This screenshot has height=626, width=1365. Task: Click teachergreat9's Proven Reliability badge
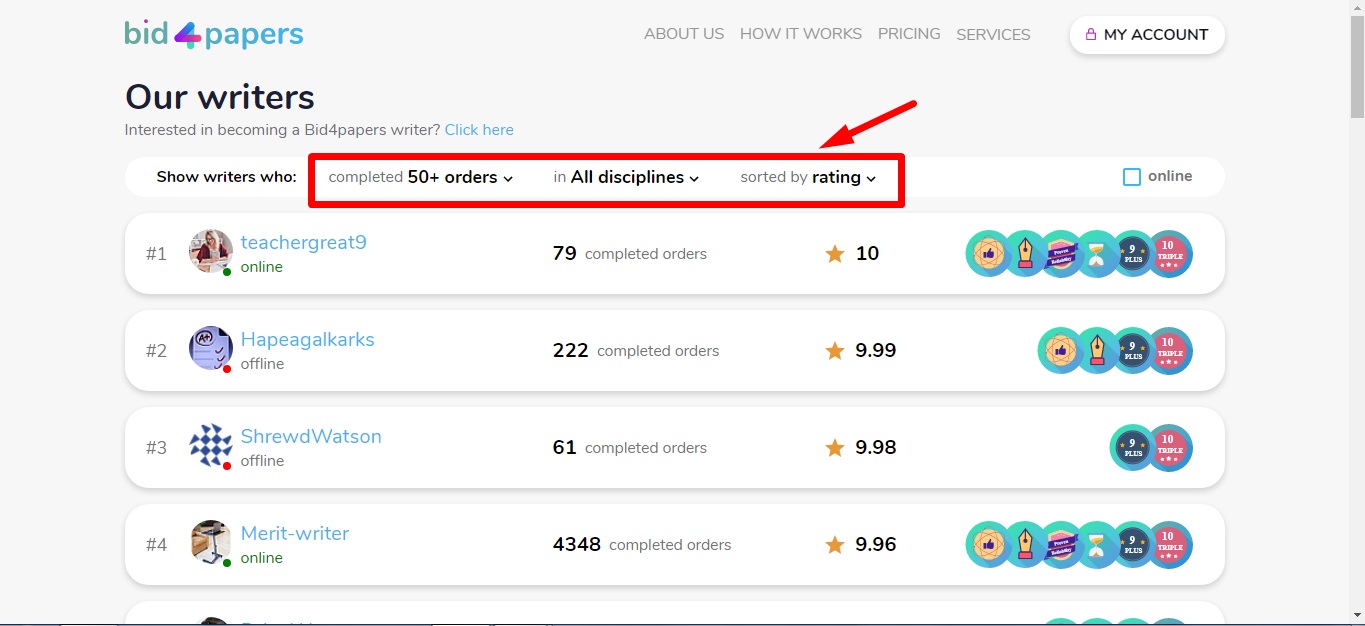[1061, 254]
